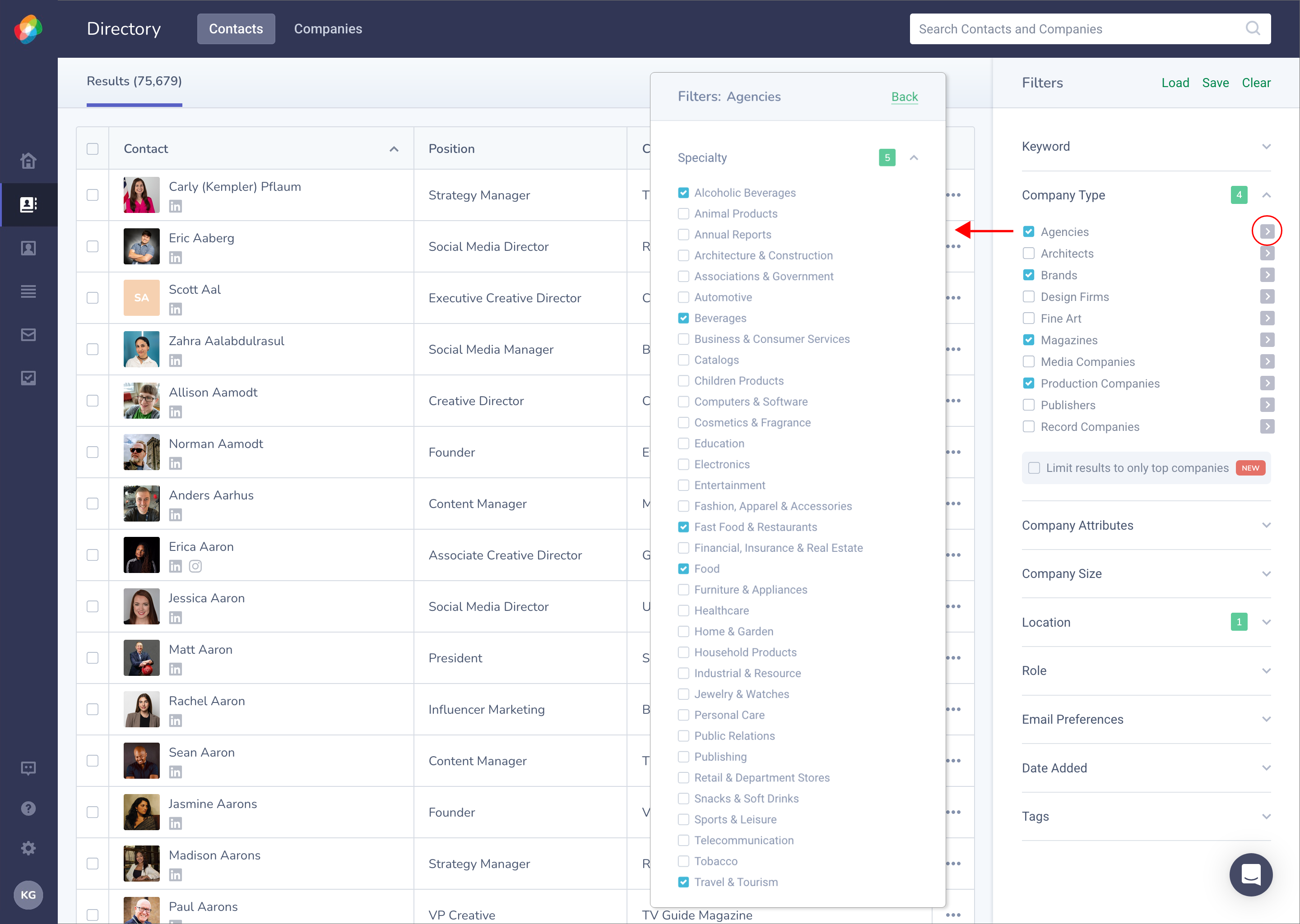Uncheck Travel & Tourism specialty
This screenshot has height=924, width=1300.
click(x=683, y=882)
